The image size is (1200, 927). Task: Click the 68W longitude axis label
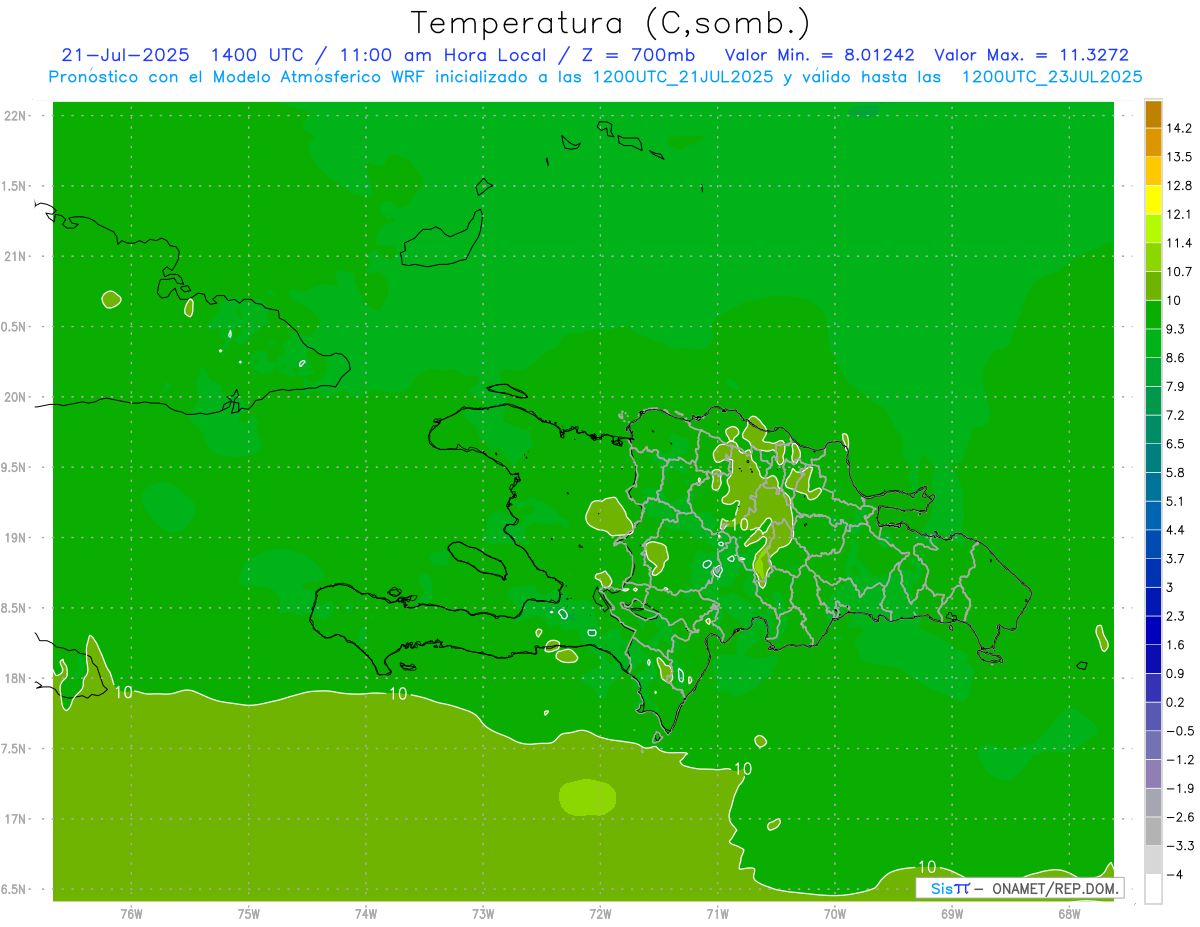1069,912
